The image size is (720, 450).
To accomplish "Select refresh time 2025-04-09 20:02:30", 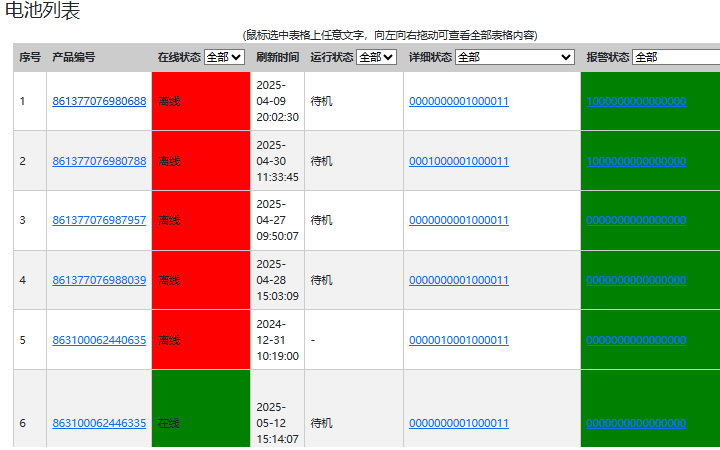I will (277, 101).
